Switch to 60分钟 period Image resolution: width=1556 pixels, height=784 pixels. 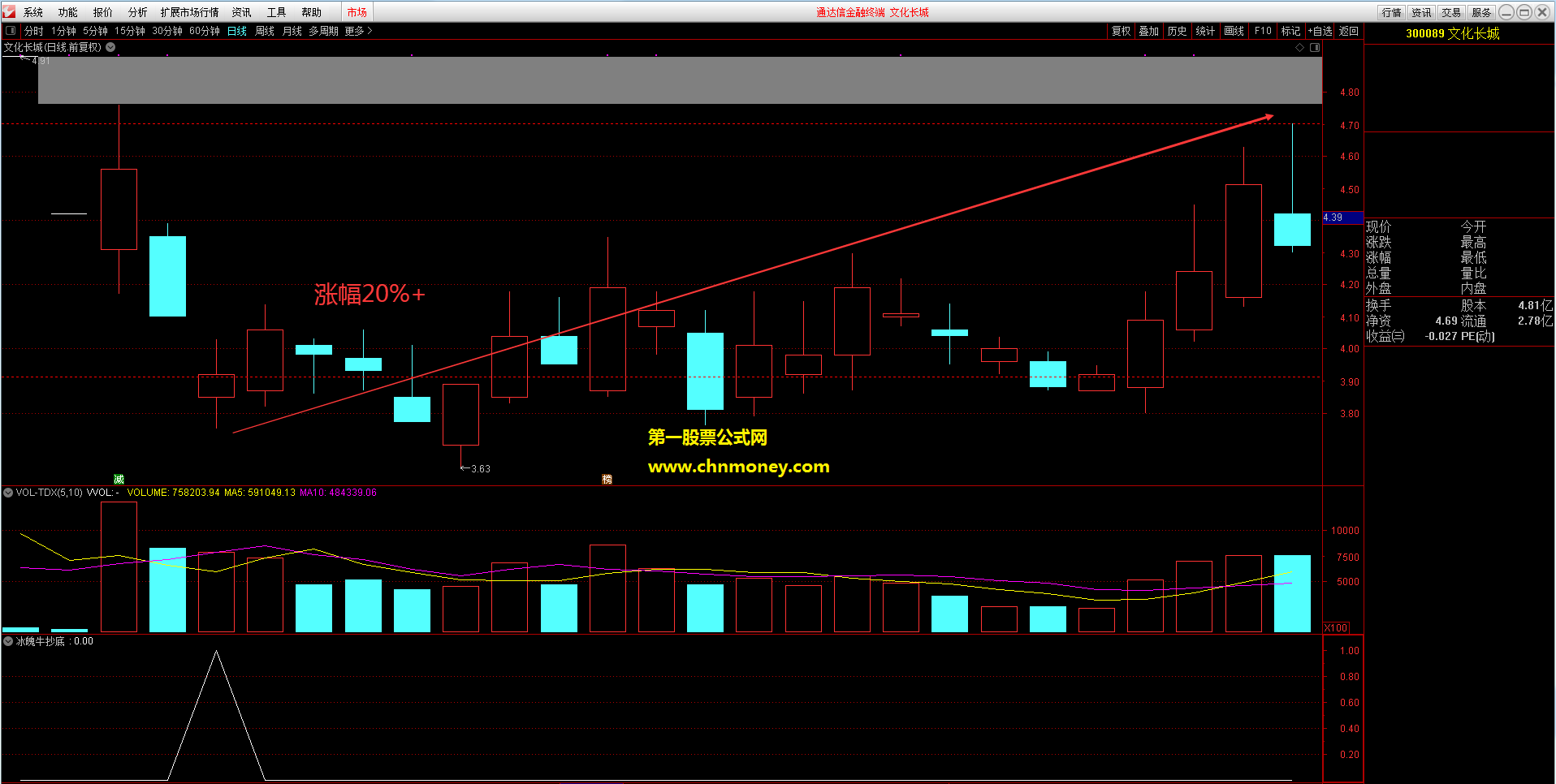click(x=205, y=31)
